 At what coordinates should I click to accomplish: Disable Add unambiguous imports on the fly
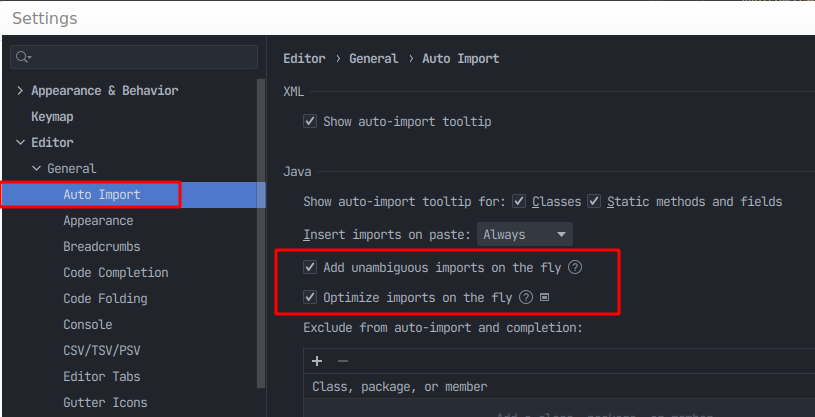(x=310, y=267)
